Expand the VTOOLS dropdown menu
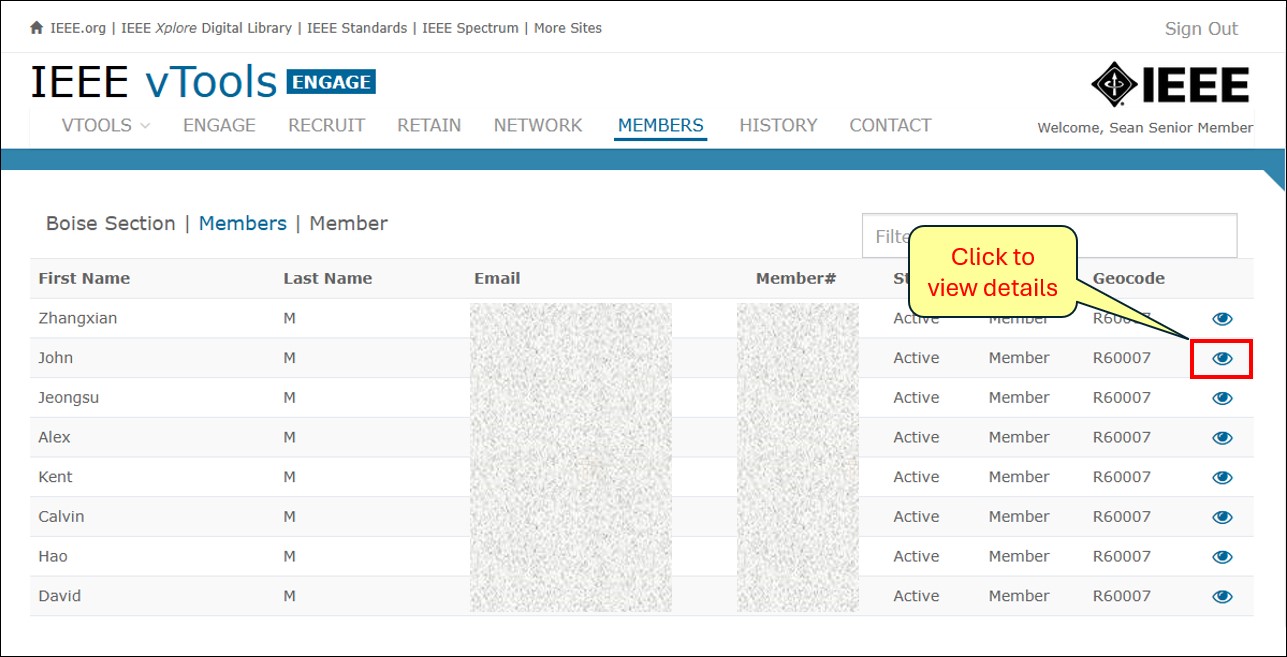This screenshot has width=1287, height=657. [105, 125]
